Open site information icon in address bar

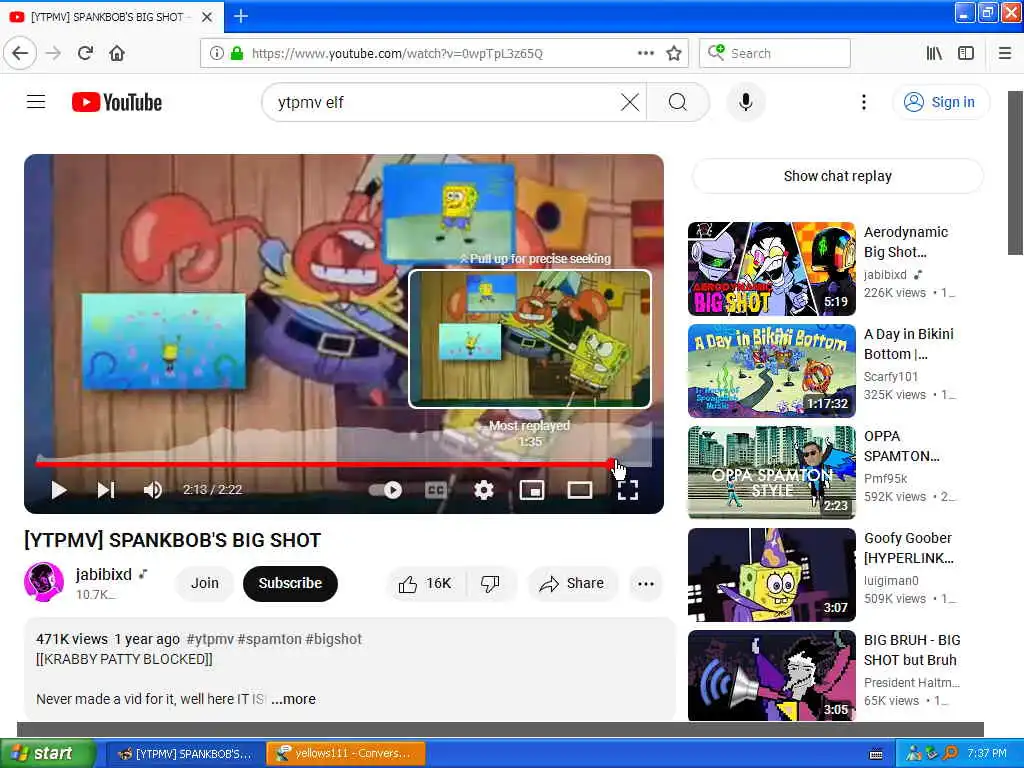(x=216, y=53)
